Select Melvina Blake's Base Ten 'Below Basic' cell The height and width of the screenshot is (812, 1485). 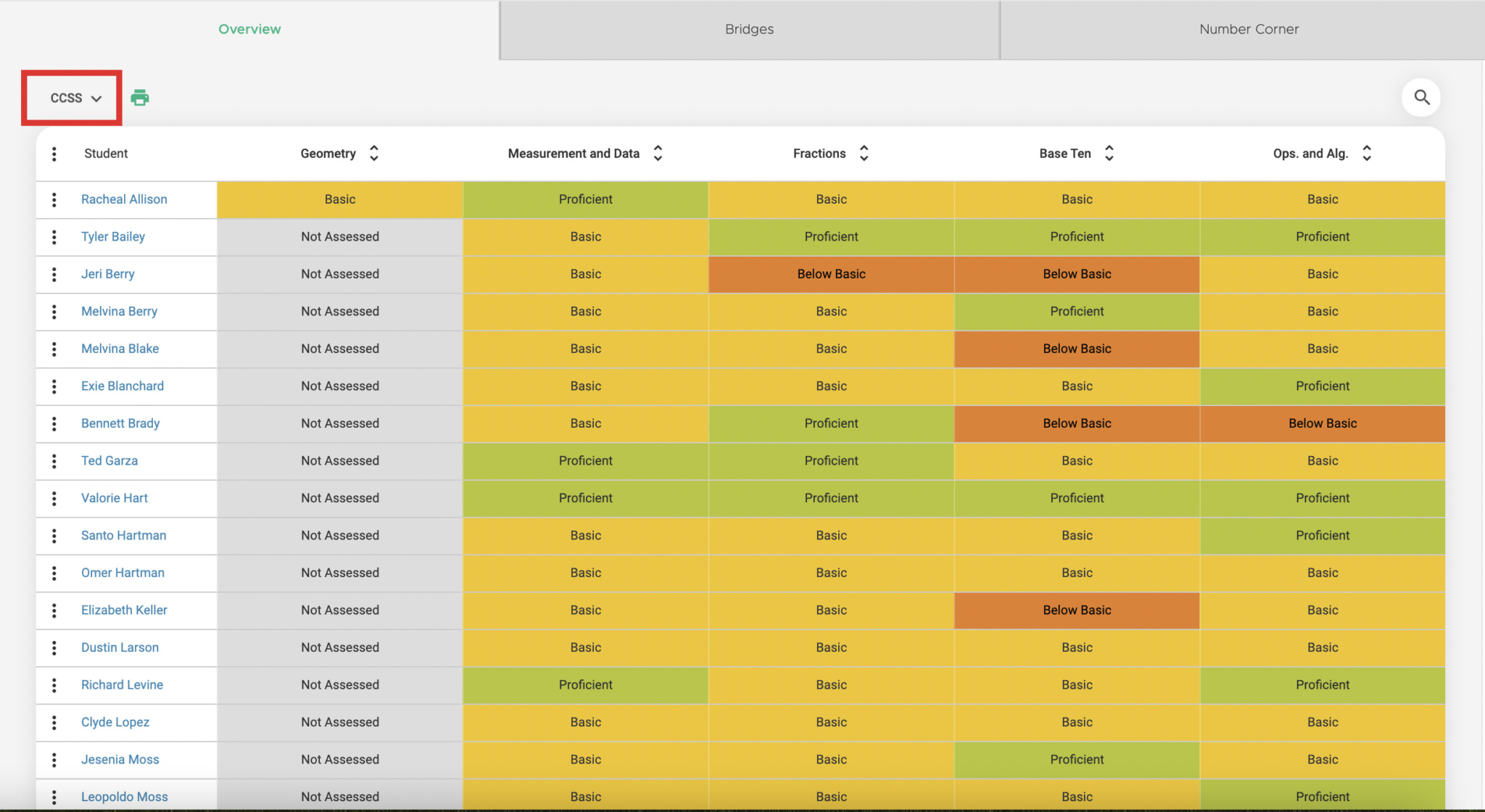point(1077,349)
